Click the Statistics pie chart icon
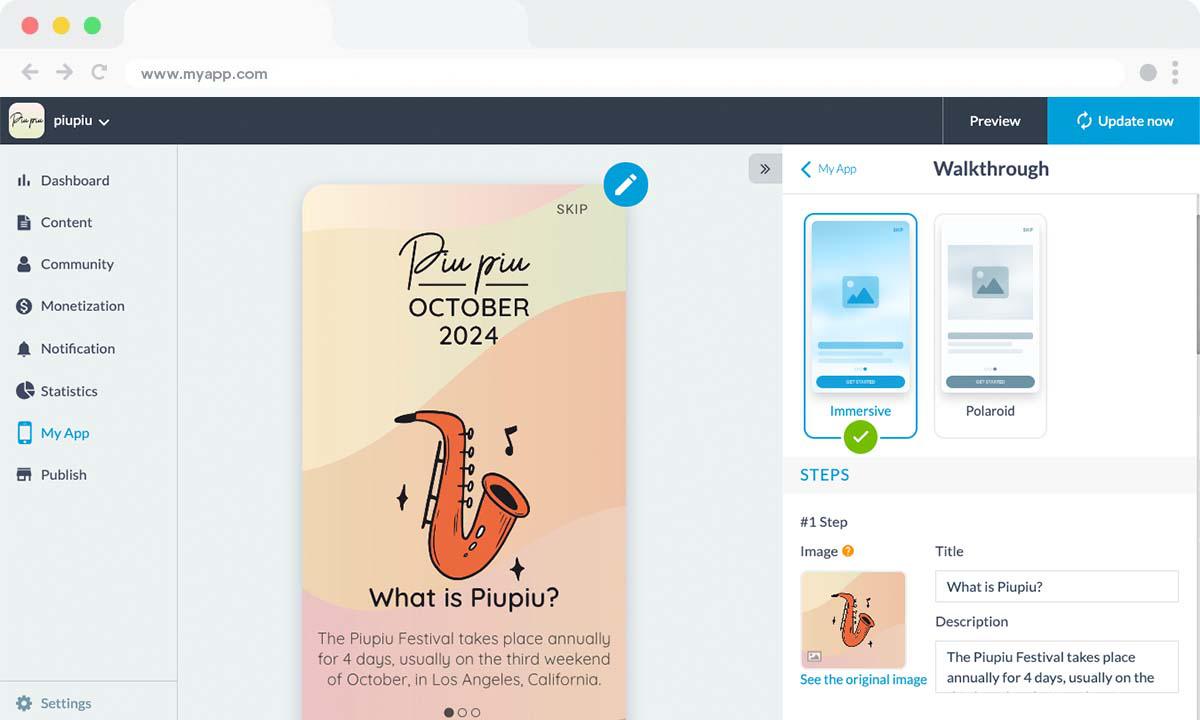 (x=24, y=391)
